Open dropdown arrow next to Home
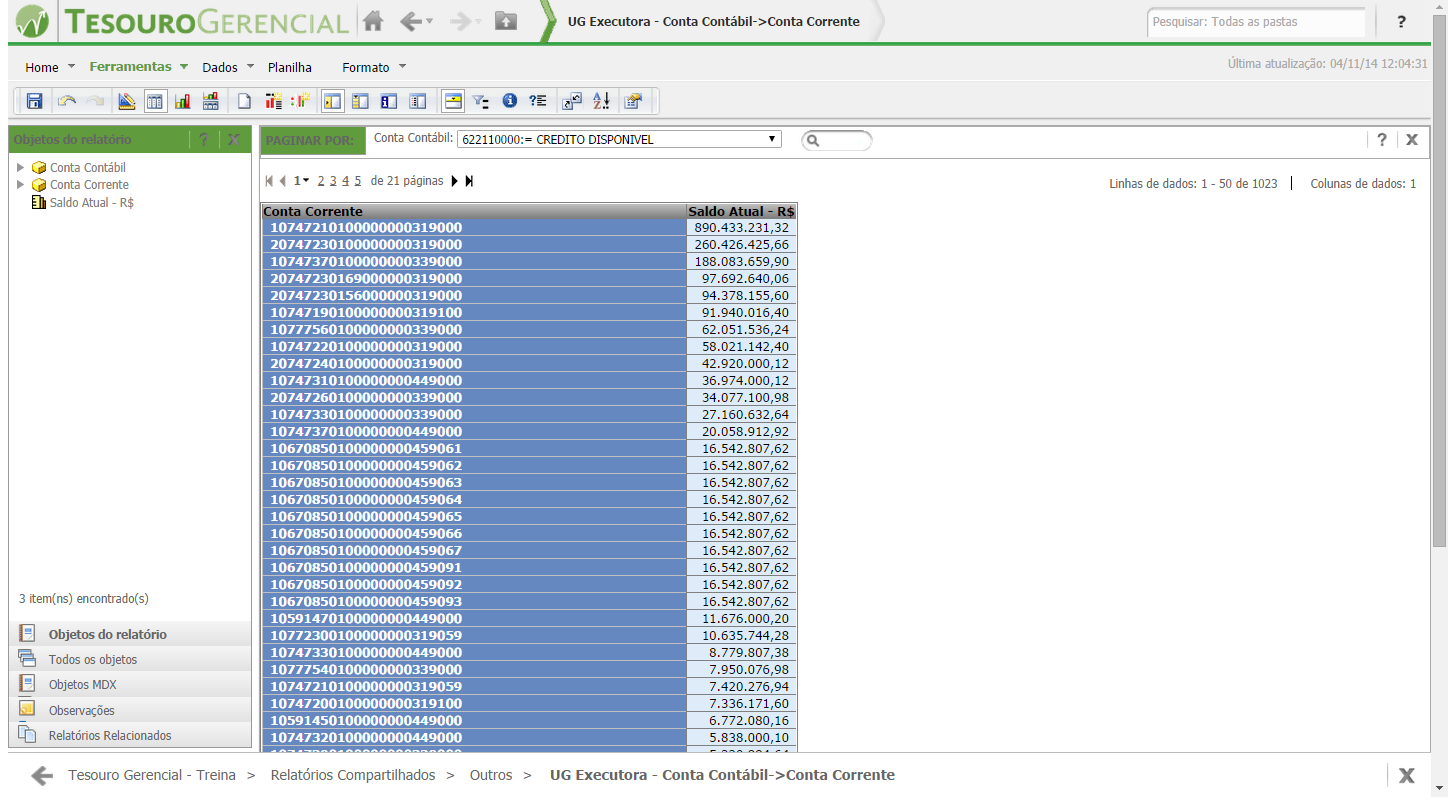The height and width of the screenshot is (804, 1455). tap(71, 67)
